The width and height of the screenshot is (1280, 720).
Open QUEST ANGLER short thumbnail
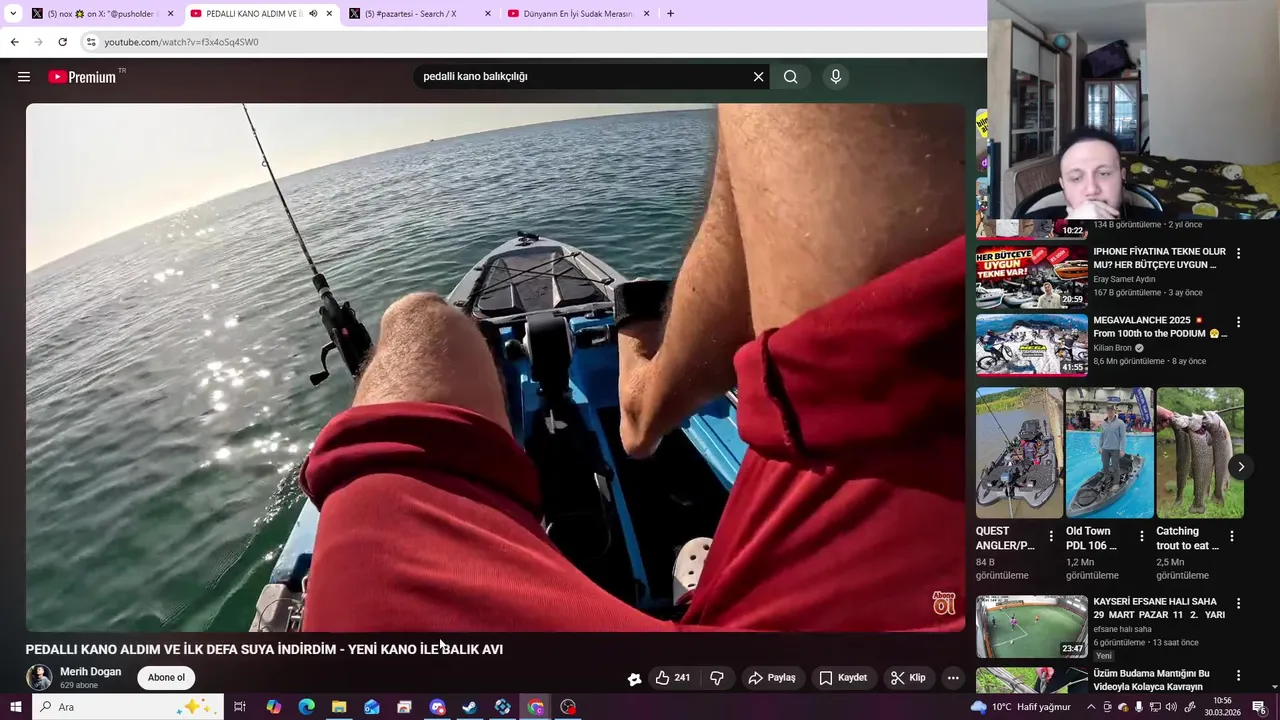click(1019, 453)
